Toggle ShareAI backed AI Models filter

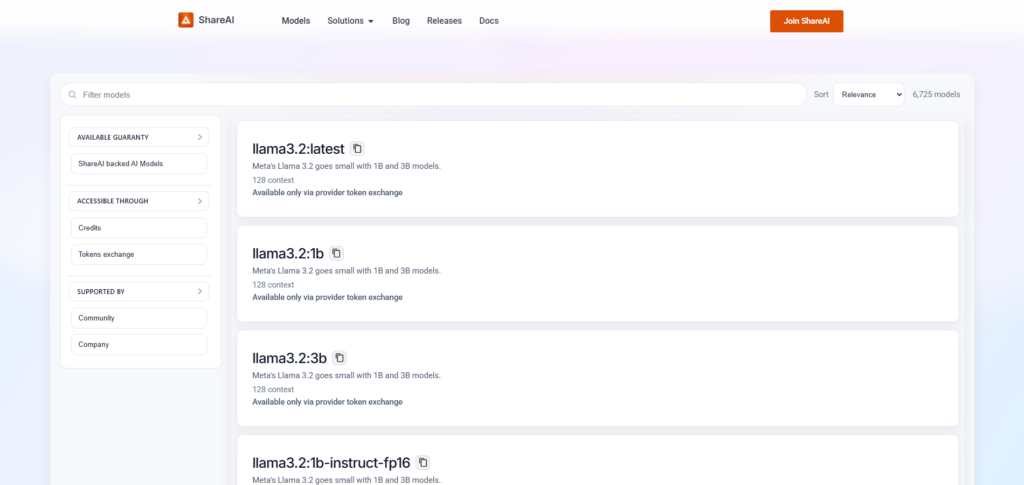[x=138, y=163]
